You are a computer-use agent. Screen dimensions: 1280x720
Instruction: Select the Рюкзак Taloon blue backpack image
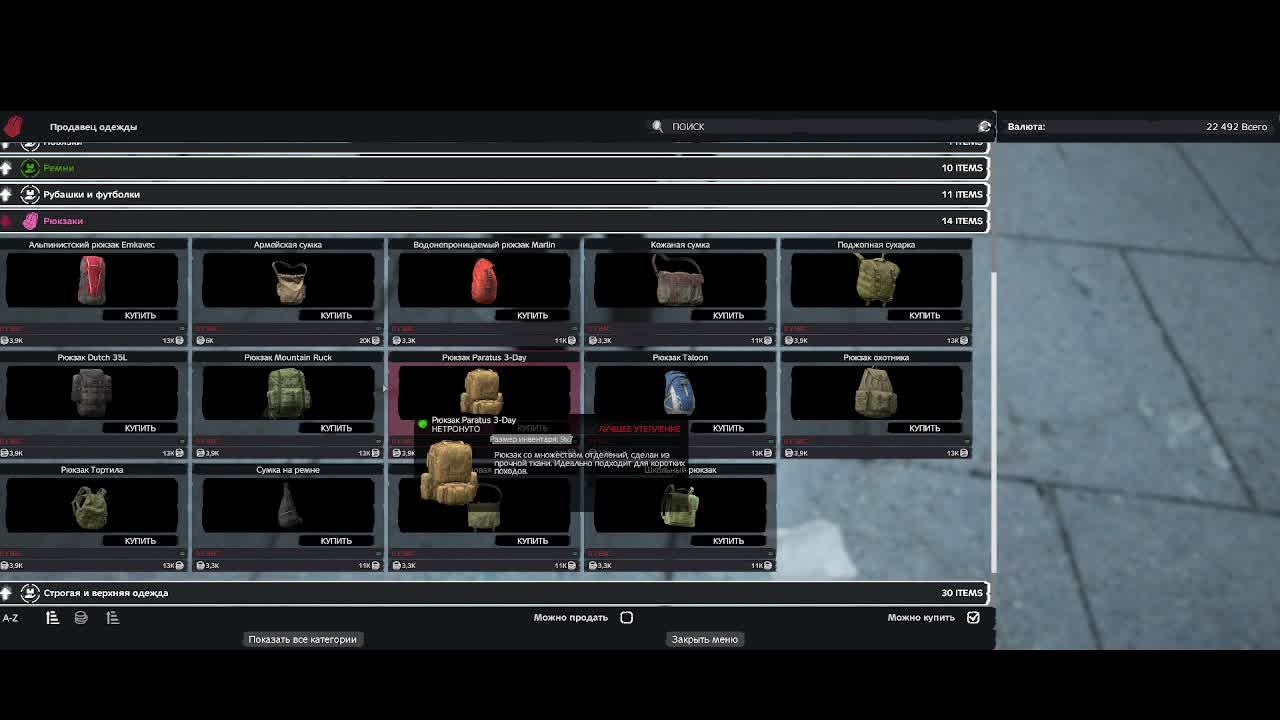(x=680, y=392)
